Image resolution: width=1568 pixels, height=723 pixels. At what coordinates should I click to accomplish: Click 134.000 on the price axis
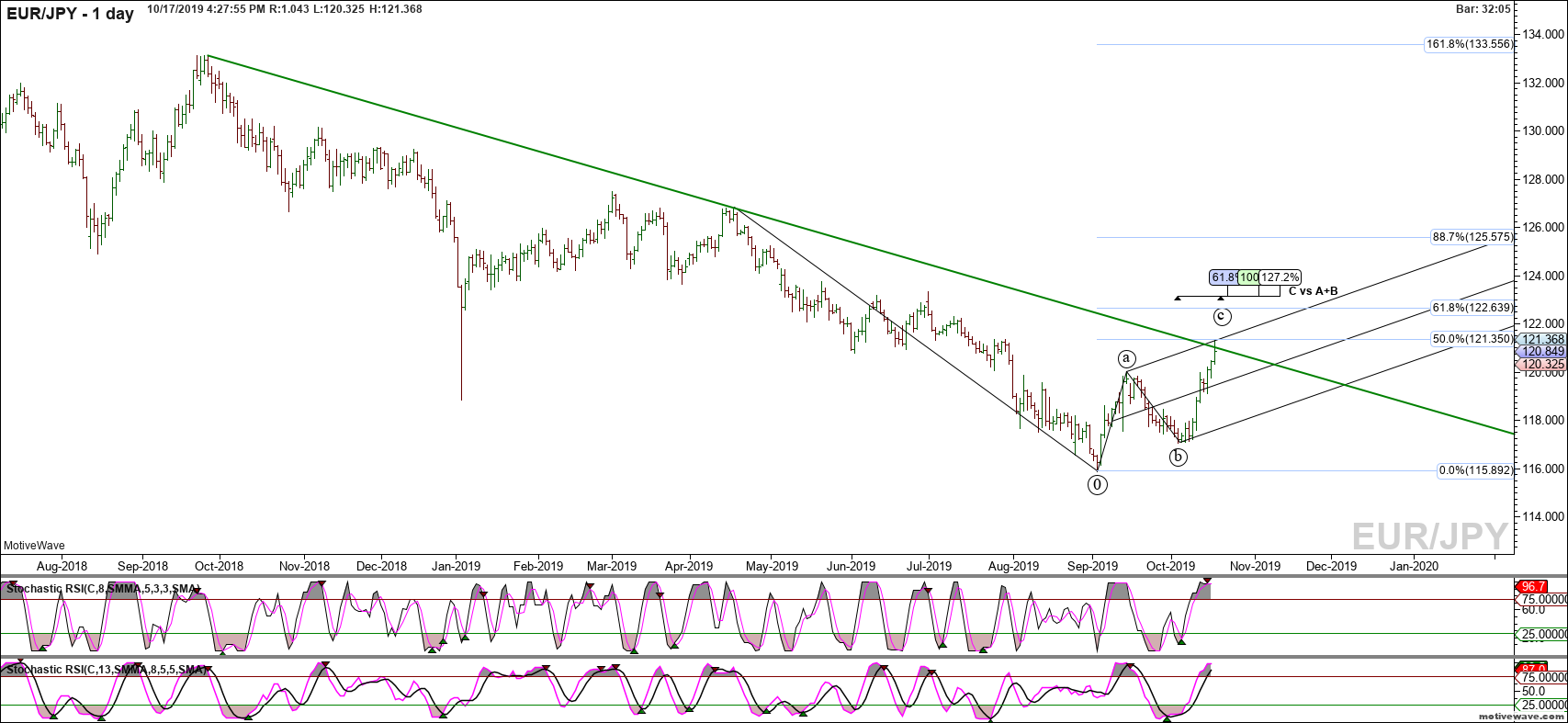[1543, 34]
